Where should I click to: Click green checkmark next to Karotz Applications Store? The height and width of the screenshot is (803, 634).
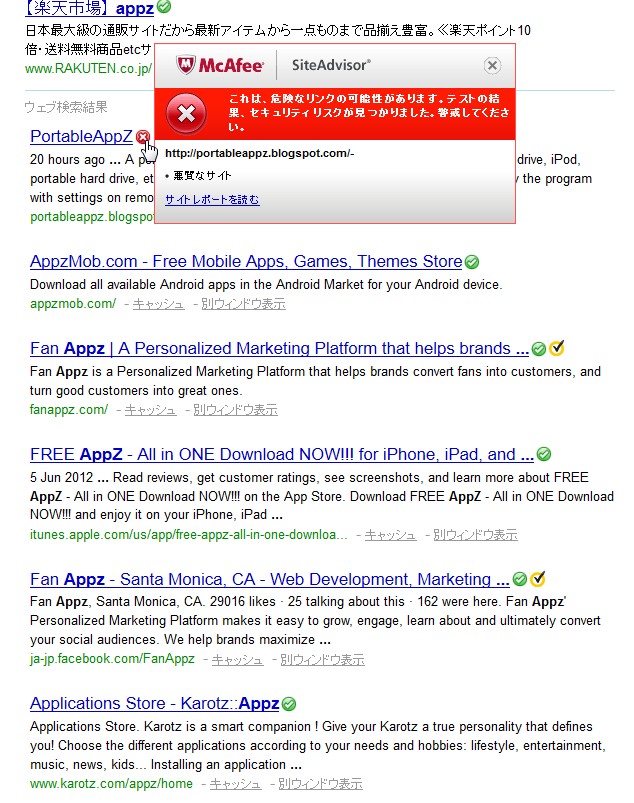(x=289, y=704)
